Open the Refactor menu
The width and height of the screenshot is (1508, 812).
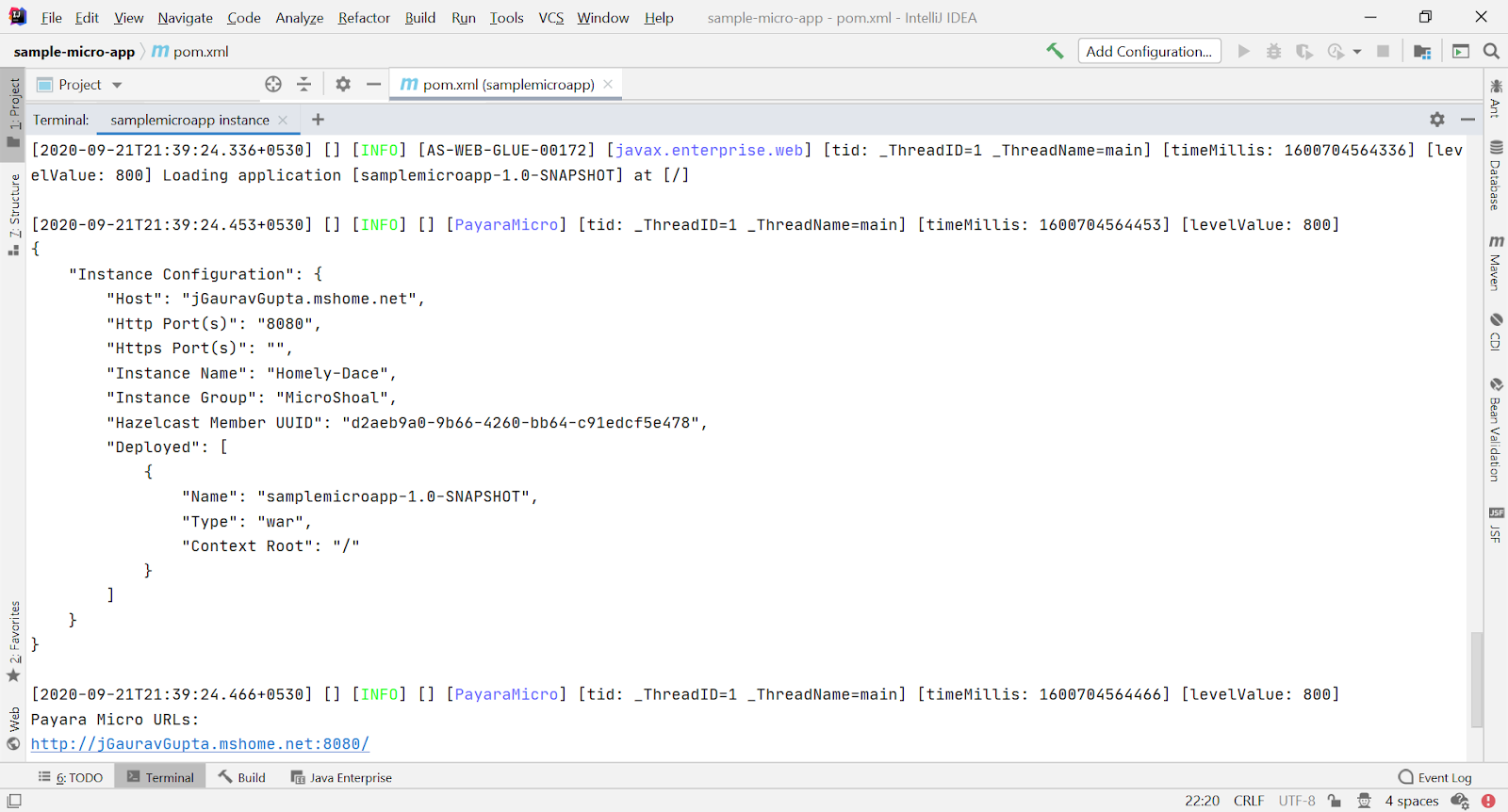pyautogui.click(x=364, y=18)
